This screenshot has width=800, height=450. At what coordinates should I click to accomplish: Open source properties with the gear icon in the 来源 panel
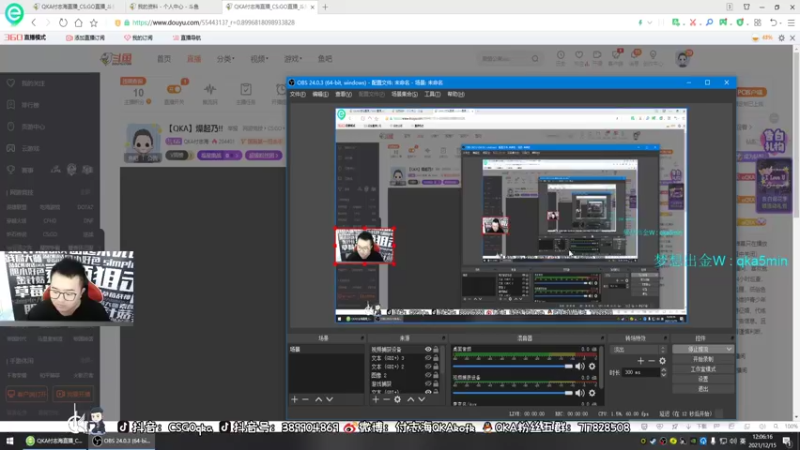tap(397, 399)
